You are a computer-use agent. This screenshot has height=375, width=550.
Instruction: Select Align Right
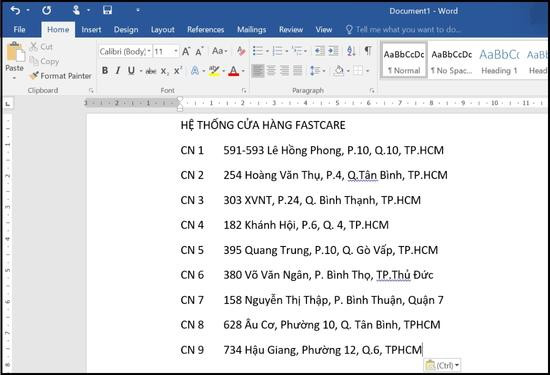(x=284, y=71)
